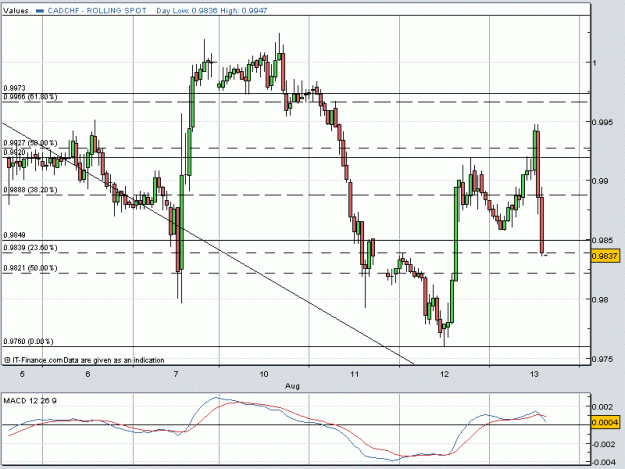
Task: Click the Aug month label
Action: (x=292, y=386)
